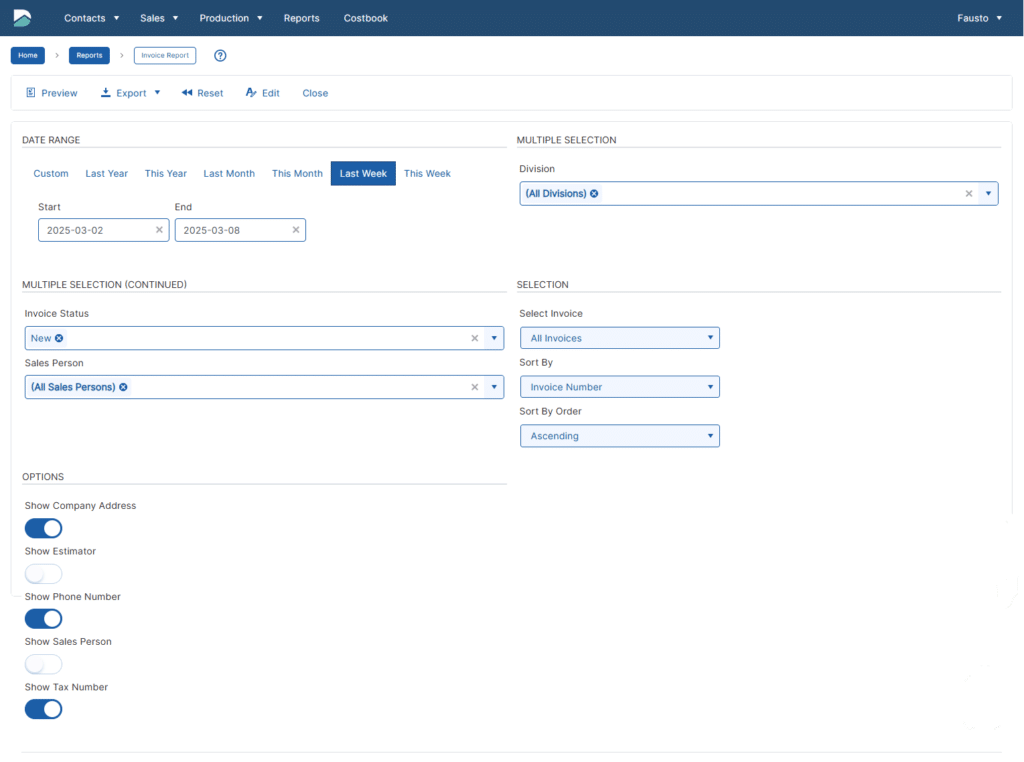This screenshot has width=1024, height=762.
Task: Clear the Start date with its X icon
Action: pyautogui.click(x=159, y=230)
